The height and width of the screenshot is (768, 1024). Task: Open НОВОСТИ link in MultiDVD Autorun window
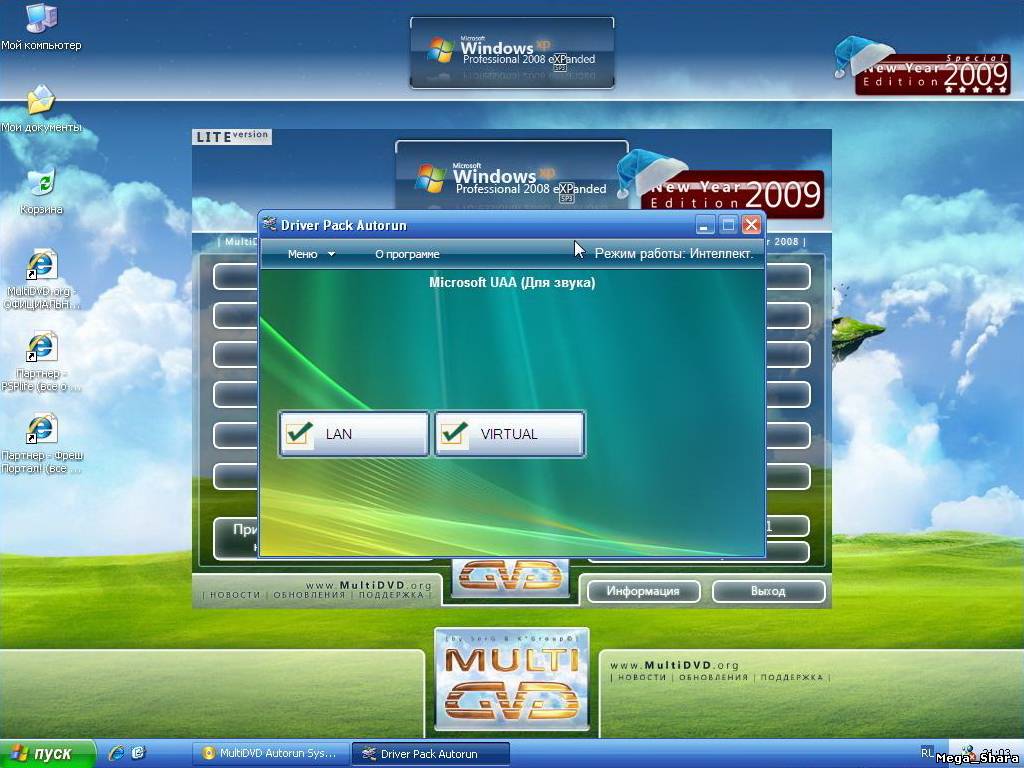pyautogui.click(x=235, y=595)
